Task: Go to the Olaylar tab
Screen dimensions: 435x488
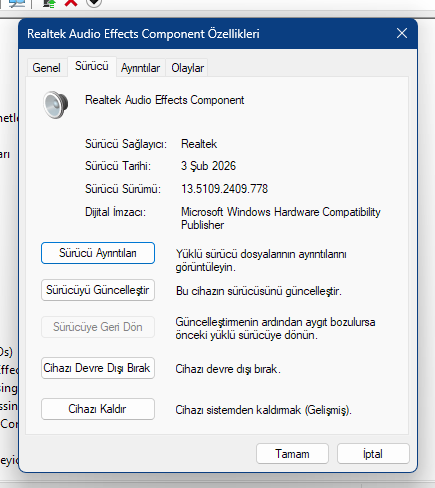Action: pyautogui.click(x=187, y=68)
